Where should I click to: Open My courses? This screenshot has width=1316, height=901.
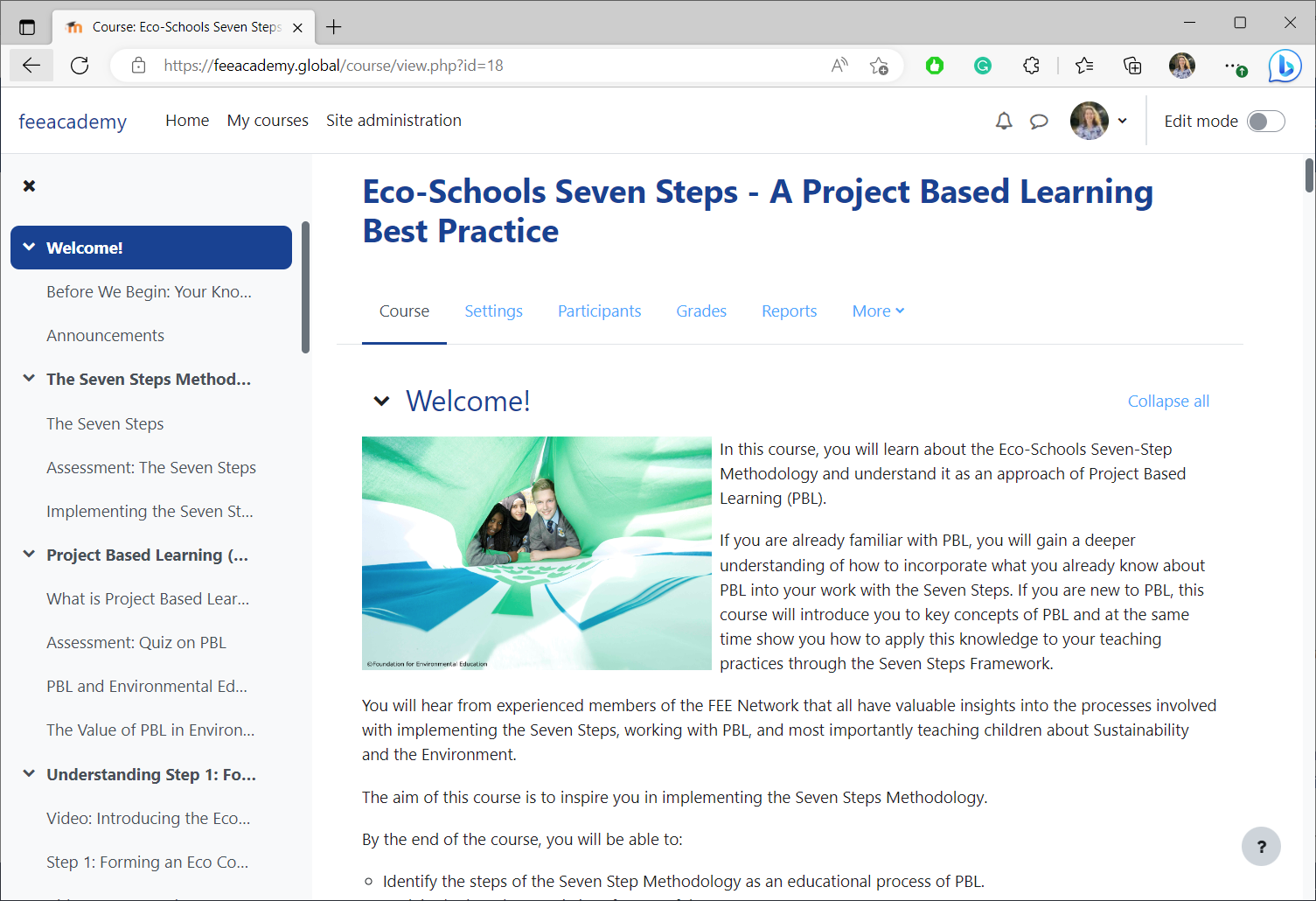(268, 121)
